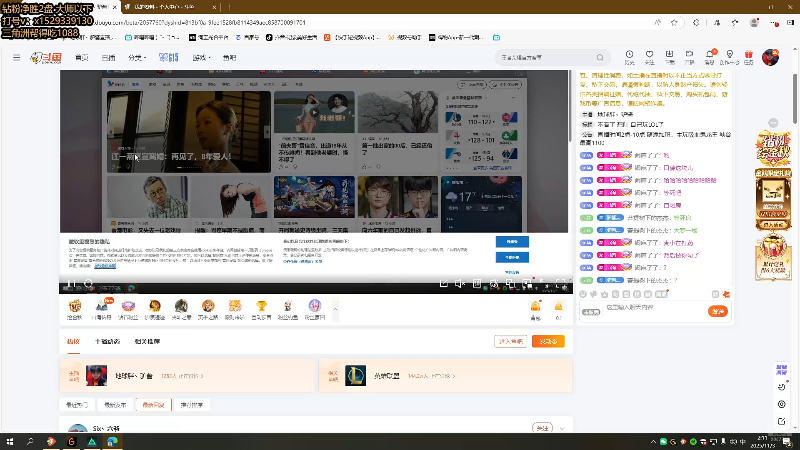This screenshot has width=800, height=450.
Task: Mute the stream via the speaker icon
Action: tap(460, 284)
